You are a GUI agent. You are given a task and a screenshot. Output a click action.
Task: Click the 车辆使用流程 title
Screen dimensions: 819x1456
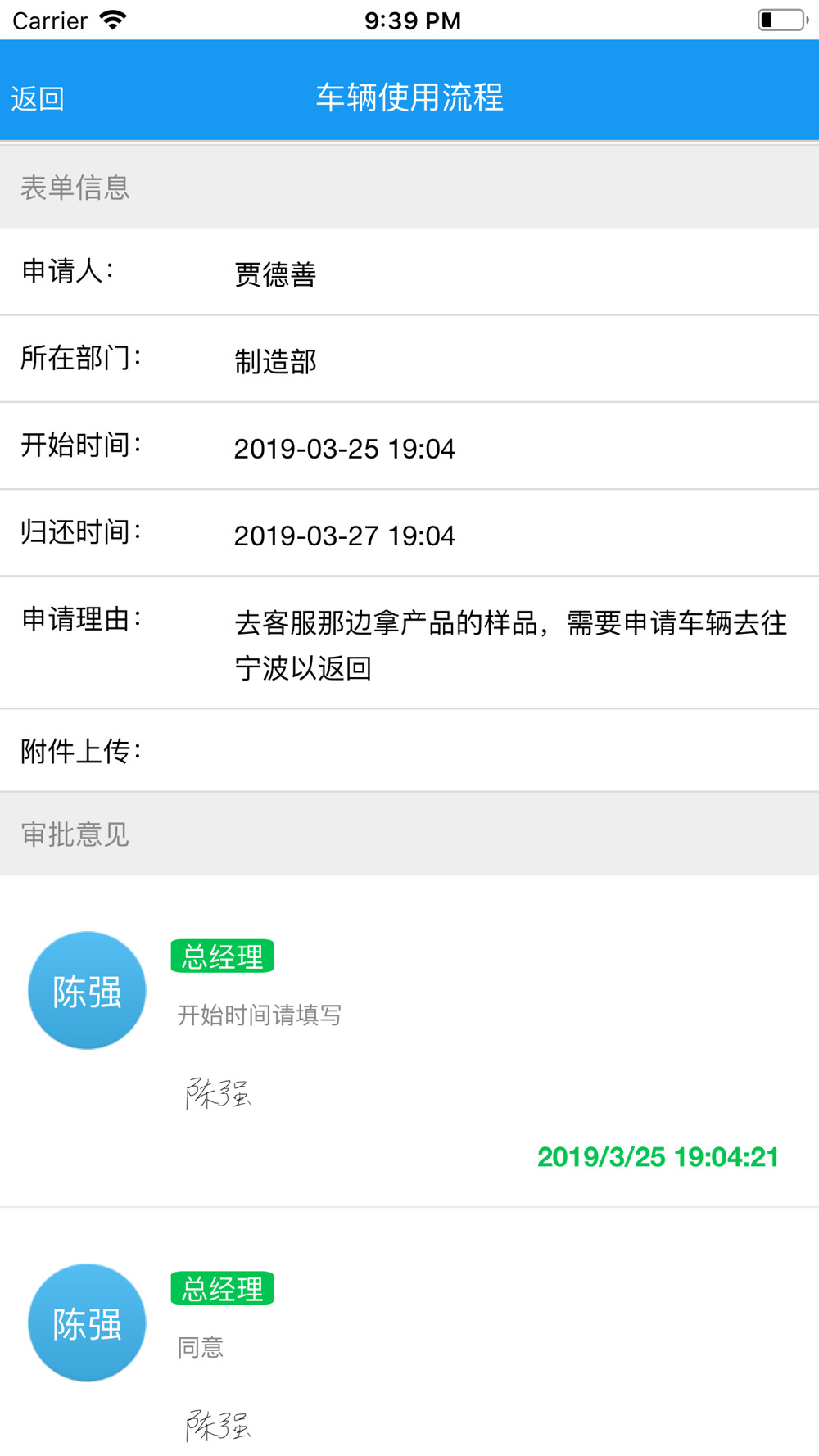pyautogui.click(x=409, y=97)
